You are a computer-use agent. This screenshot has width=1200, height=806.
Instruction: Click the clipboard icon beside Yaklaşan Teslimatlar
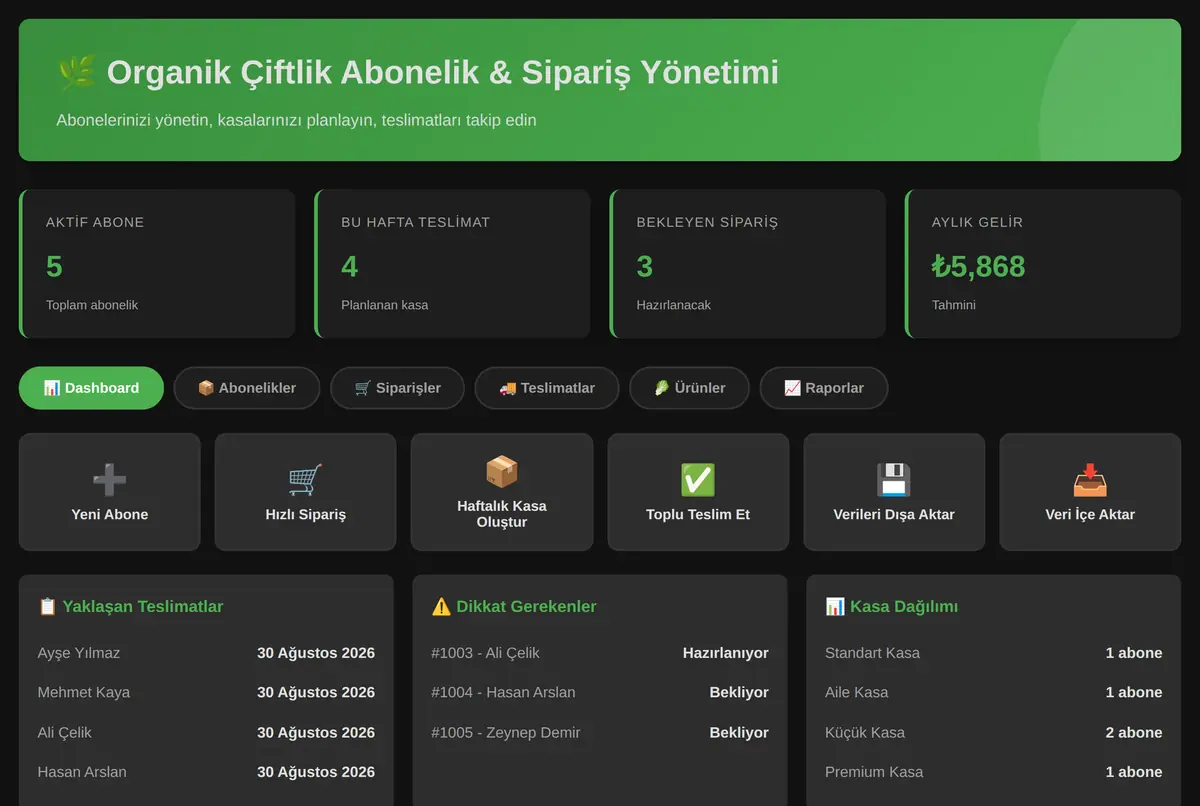[x=47, y=606]
